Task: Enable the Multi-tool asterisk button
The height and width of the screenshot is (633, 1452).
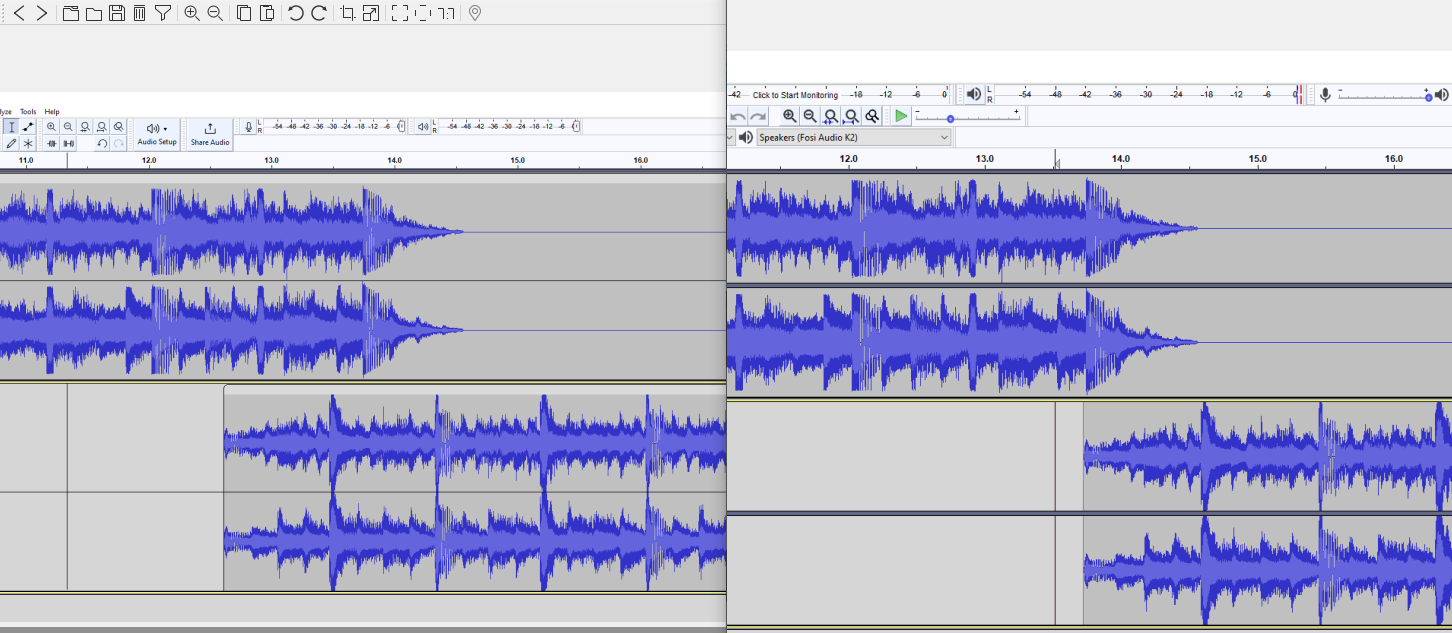Action: coord(28,143)
